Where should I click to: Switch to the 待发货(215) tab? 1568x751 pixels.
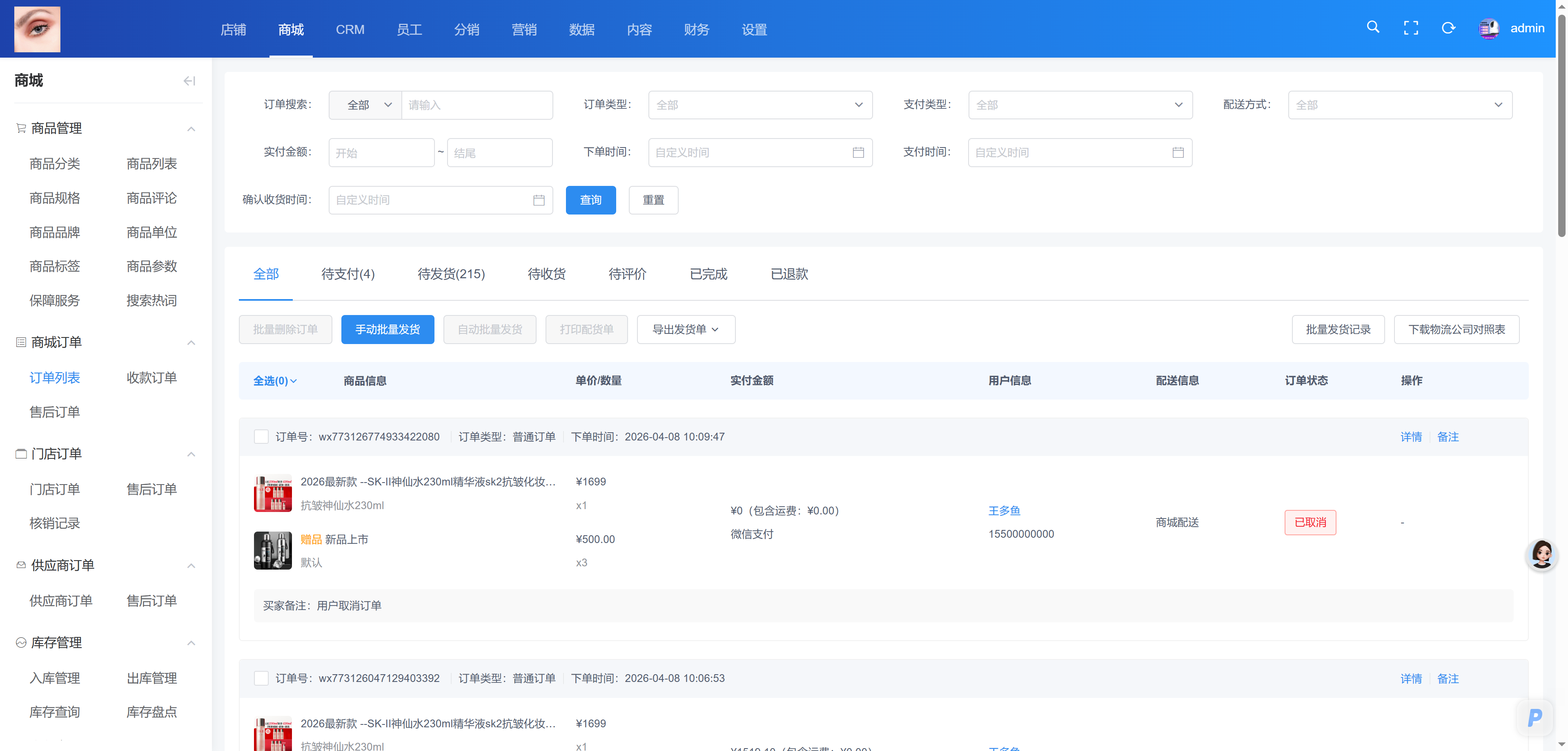click(x=451, y=274)
